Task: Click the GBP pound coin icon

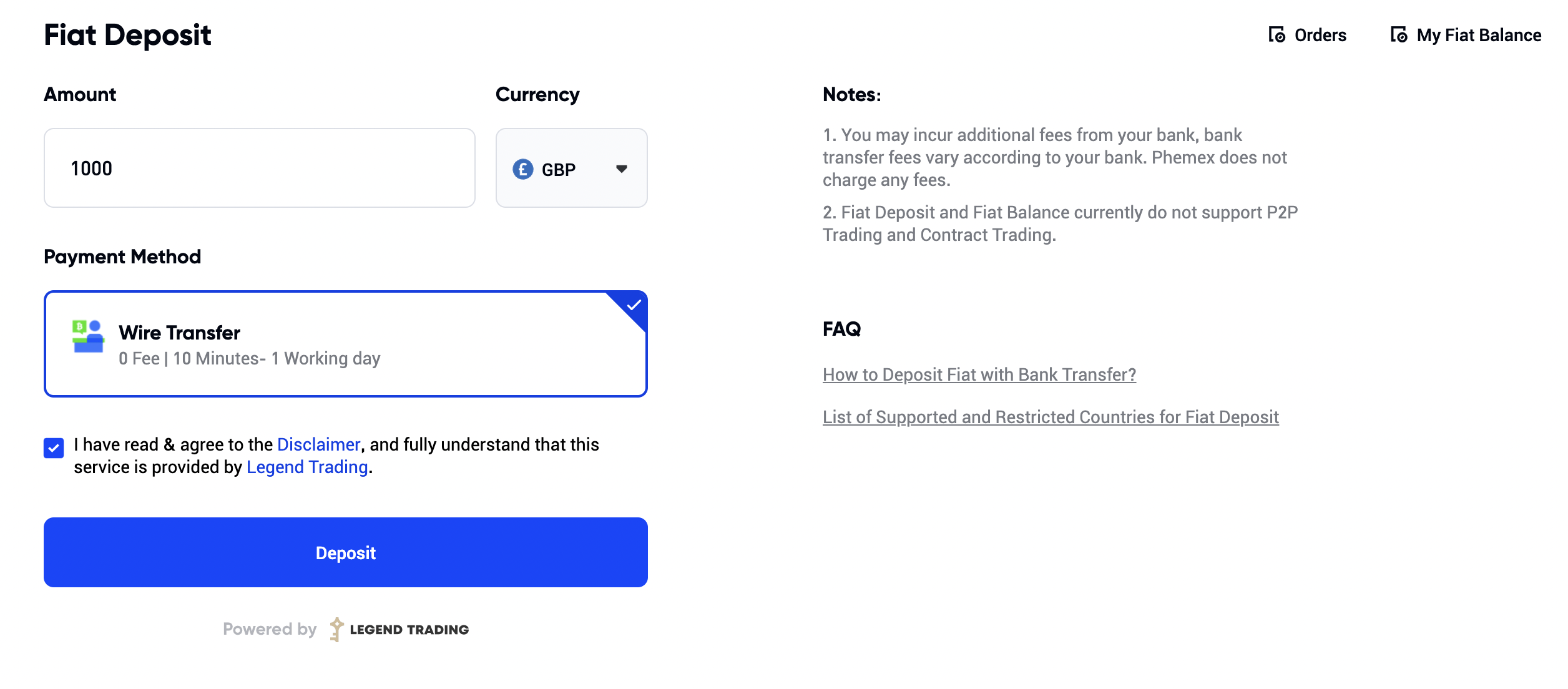Action: click(x=523, y=169)
